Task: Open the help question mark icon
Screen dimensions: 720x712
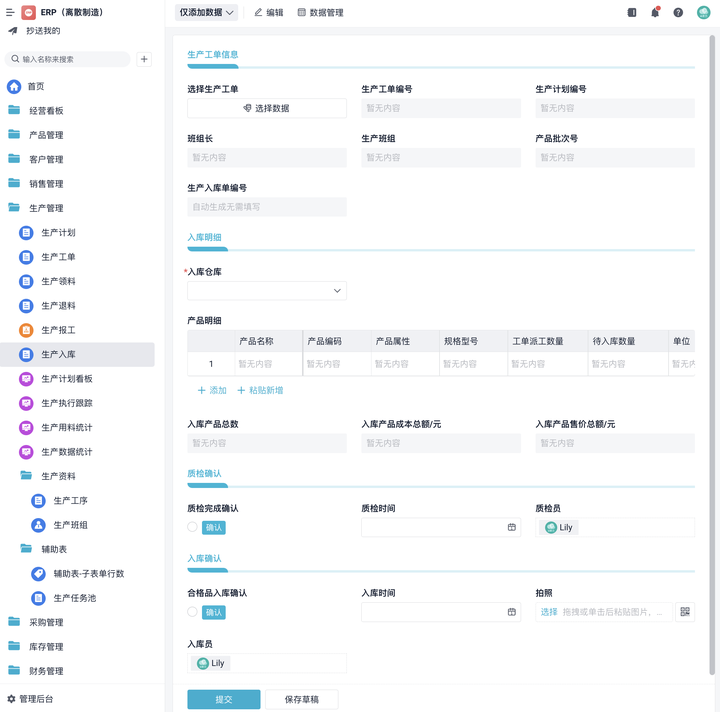Action: tap(678, 13)
